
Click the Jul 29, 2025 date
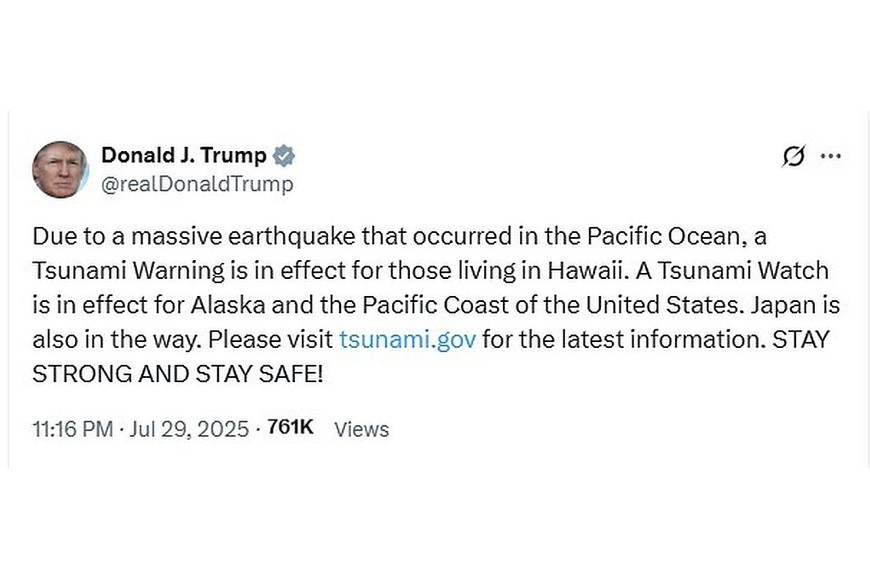(189, 429)
